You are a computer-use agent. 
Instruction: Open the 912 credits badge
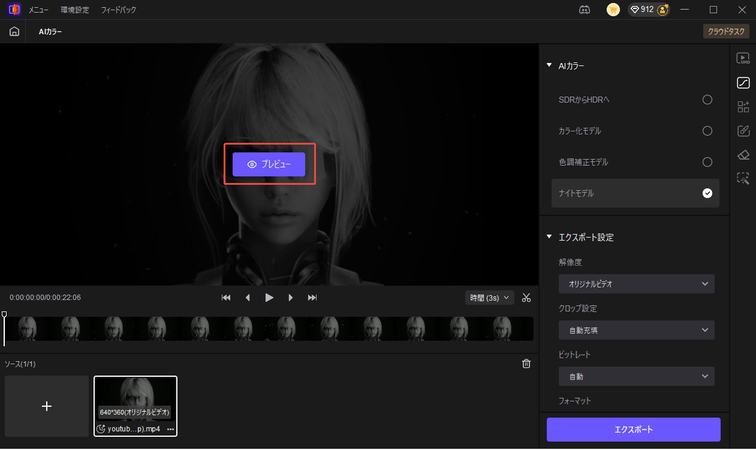[x=649, y=10]
